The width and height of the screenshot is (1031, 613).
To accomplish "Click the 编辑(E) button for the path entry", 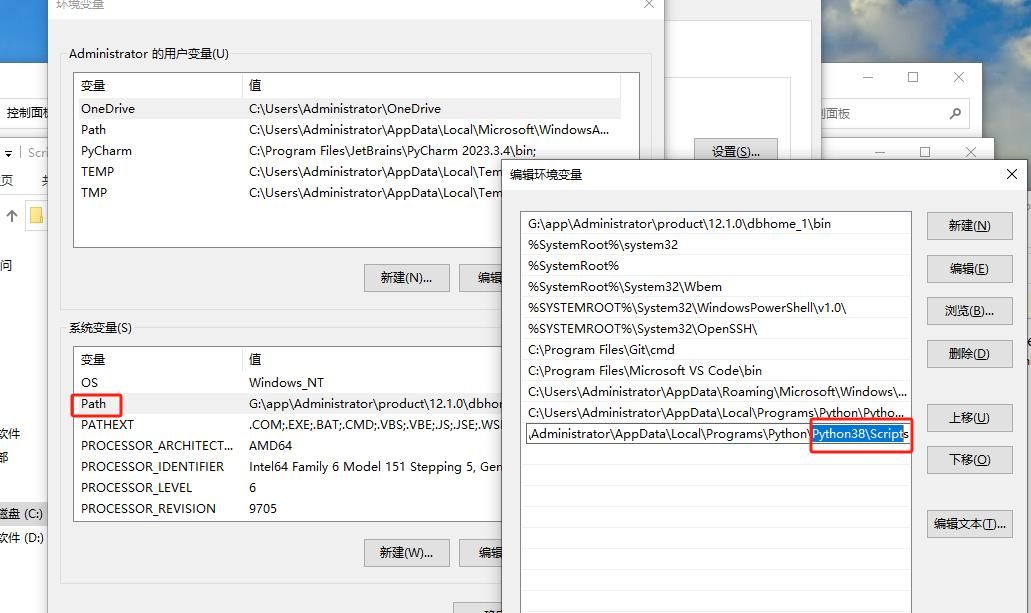I will [x=969, y=269].
